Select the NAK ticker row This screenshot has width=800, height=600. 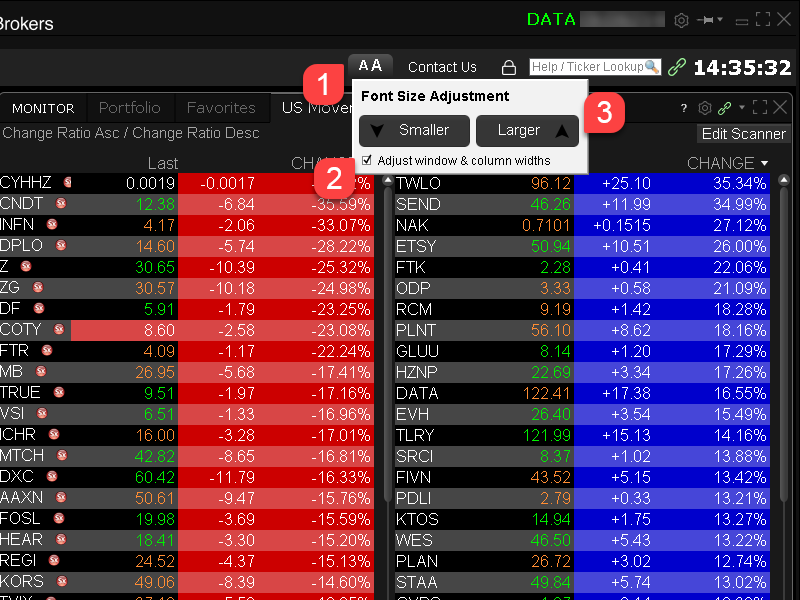tap(412, 225)
